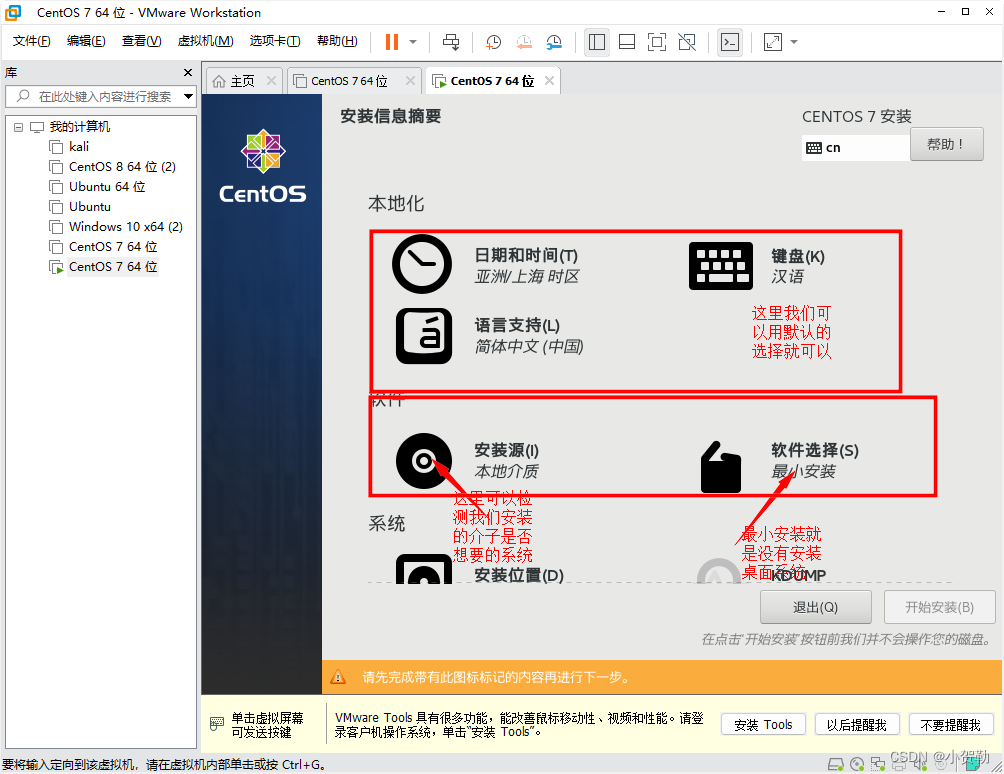The image size is (1004, 774).
Task: Click the 帮助！ help button
Action: point(946,145)
